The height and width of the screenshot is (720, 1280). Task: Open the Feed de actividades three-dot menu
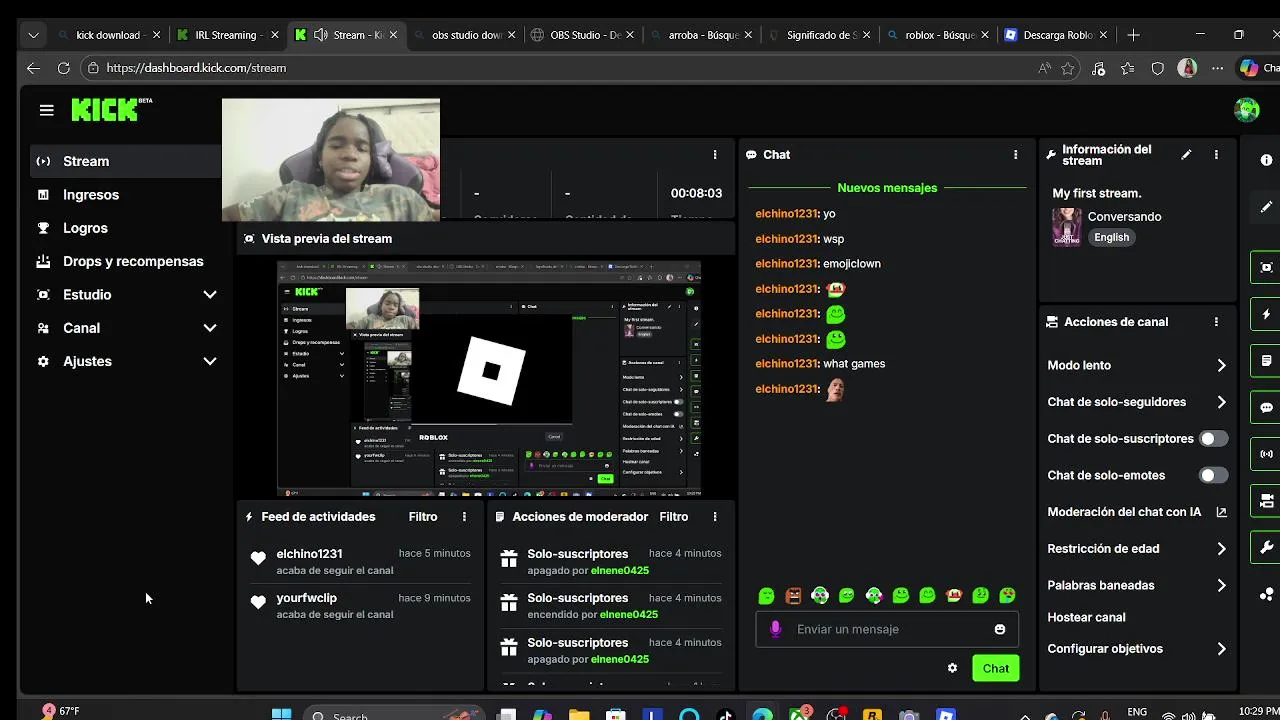coord(464,517)
